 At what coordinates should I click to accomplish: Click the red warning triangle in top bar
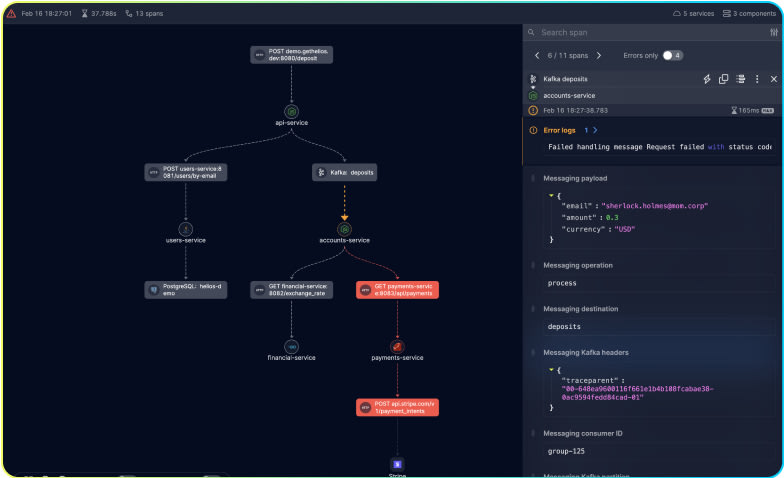tap(11, 13)
